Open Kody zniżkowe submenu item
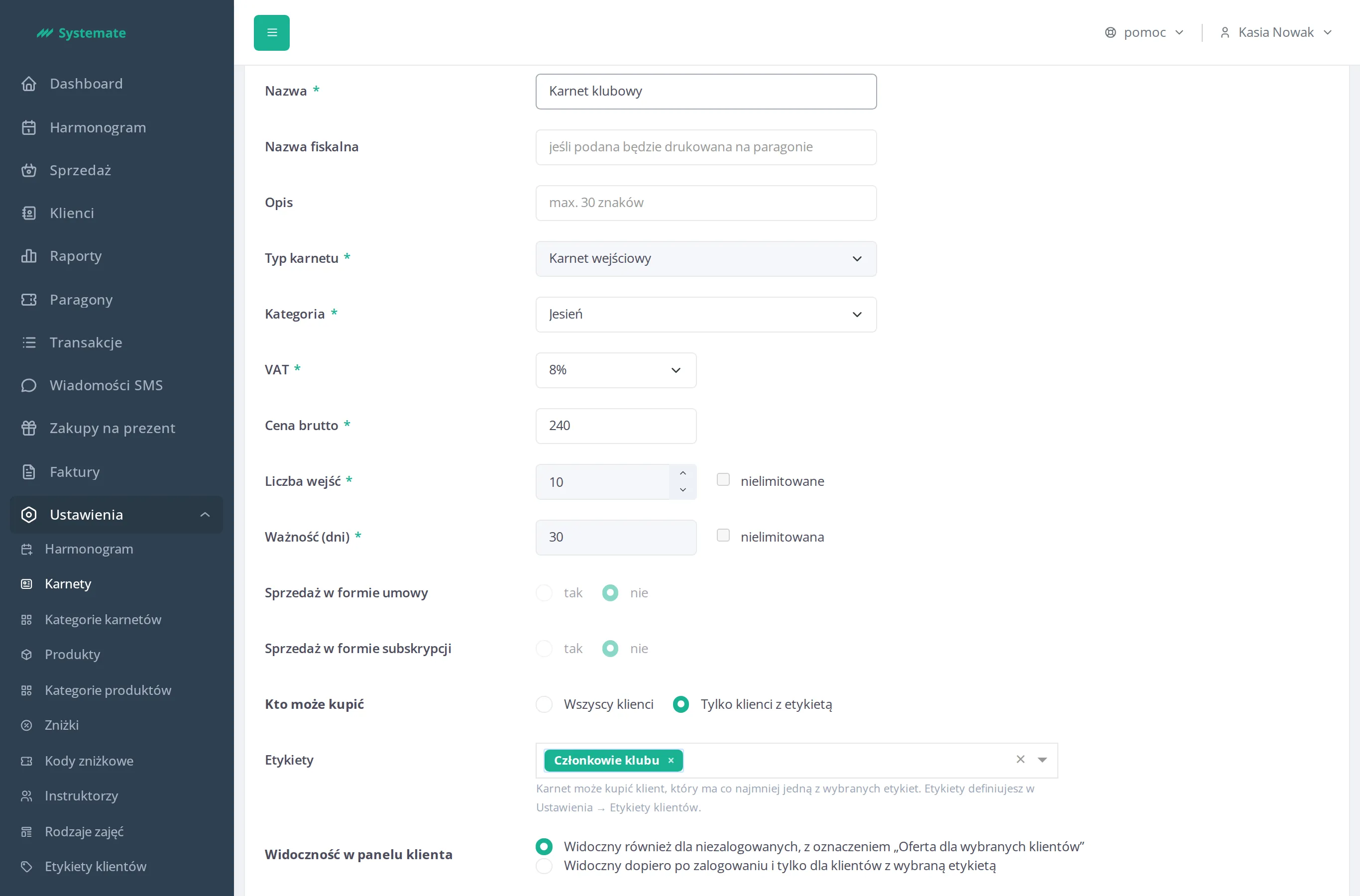The width and height of the screenshot is (1360, 896). click(89, 761)
